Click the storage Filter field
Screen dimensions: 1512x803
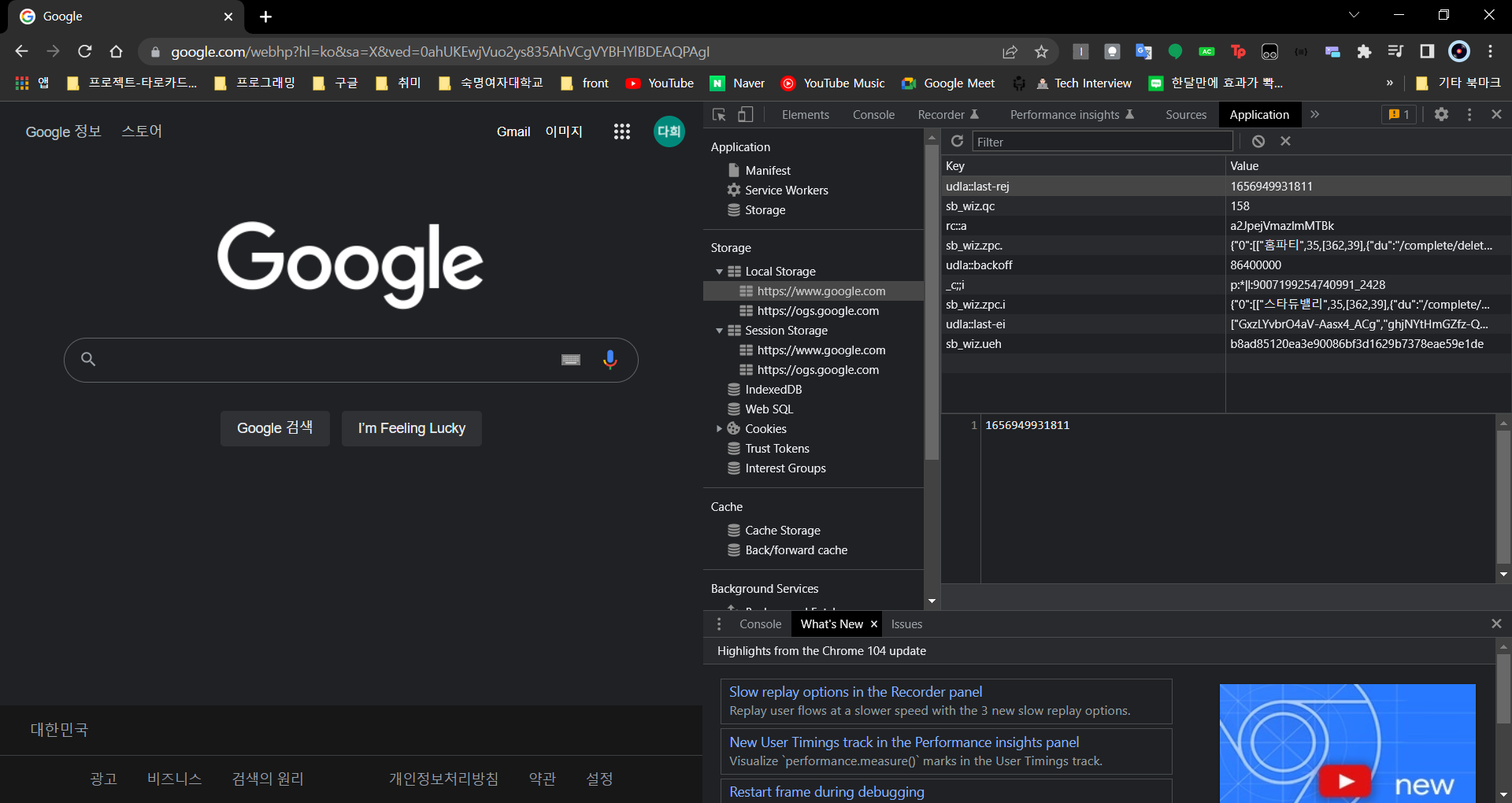1102,142
